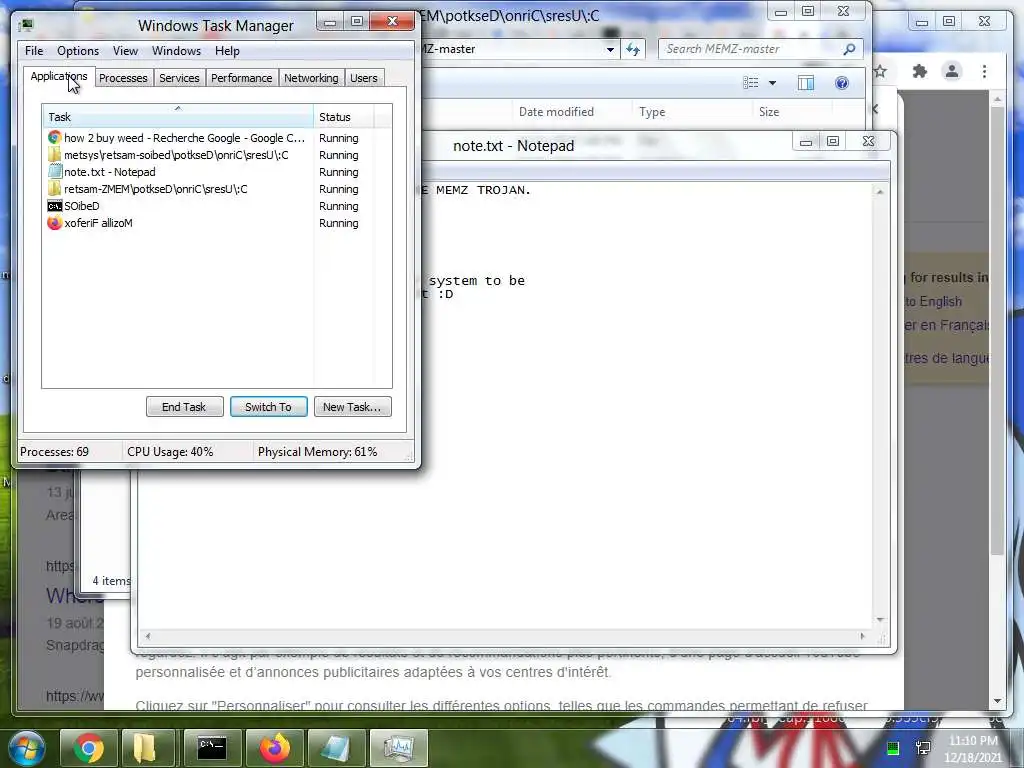The image size is (1024, 768).
Task: Expand the Explorer address bar dropdown
Action: pyautogui.click(x=610, y=49)
